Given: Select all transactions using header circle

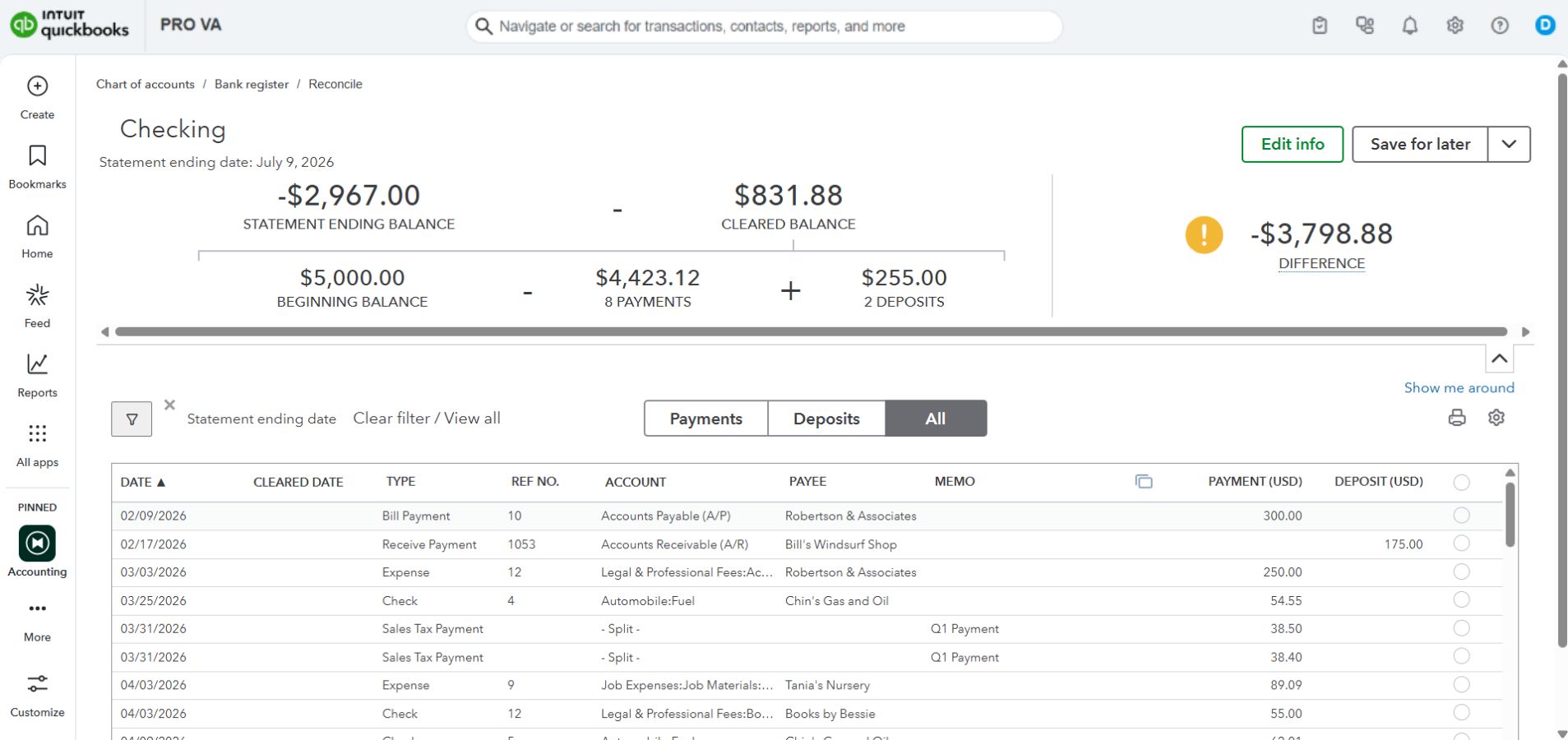Looking at the screenshot, I should (x=1461, y=483).
